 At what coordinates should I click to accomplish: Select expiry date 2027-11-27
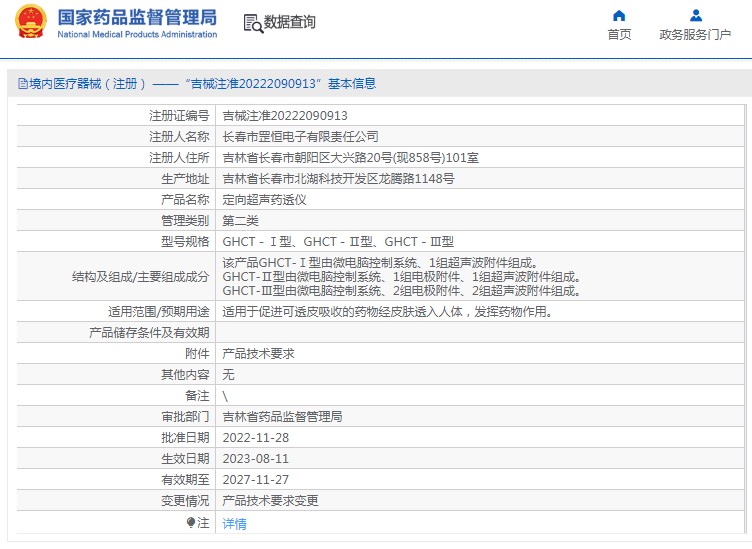coord(256,480)
